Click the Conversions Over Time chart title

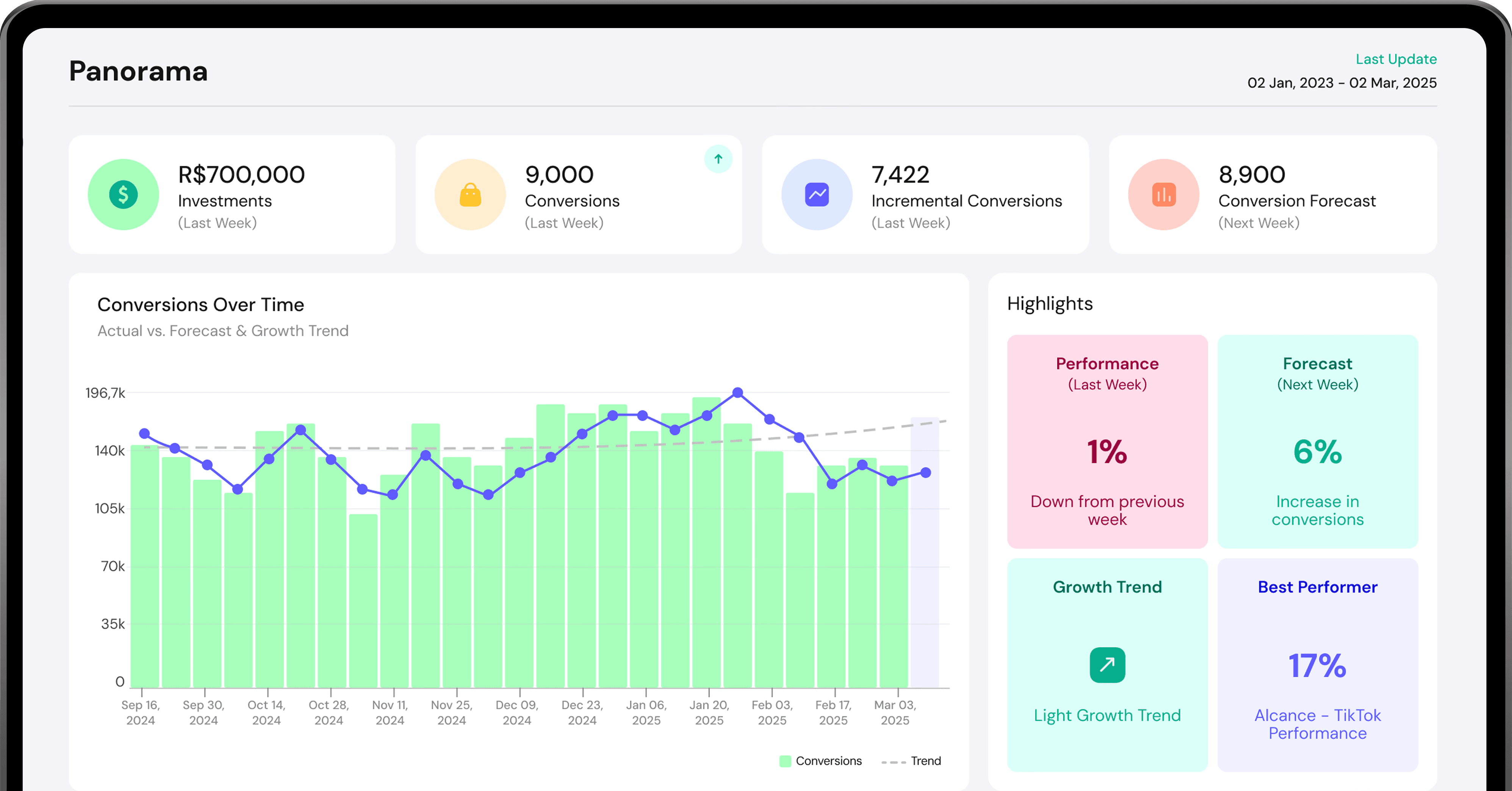[201, 305]
